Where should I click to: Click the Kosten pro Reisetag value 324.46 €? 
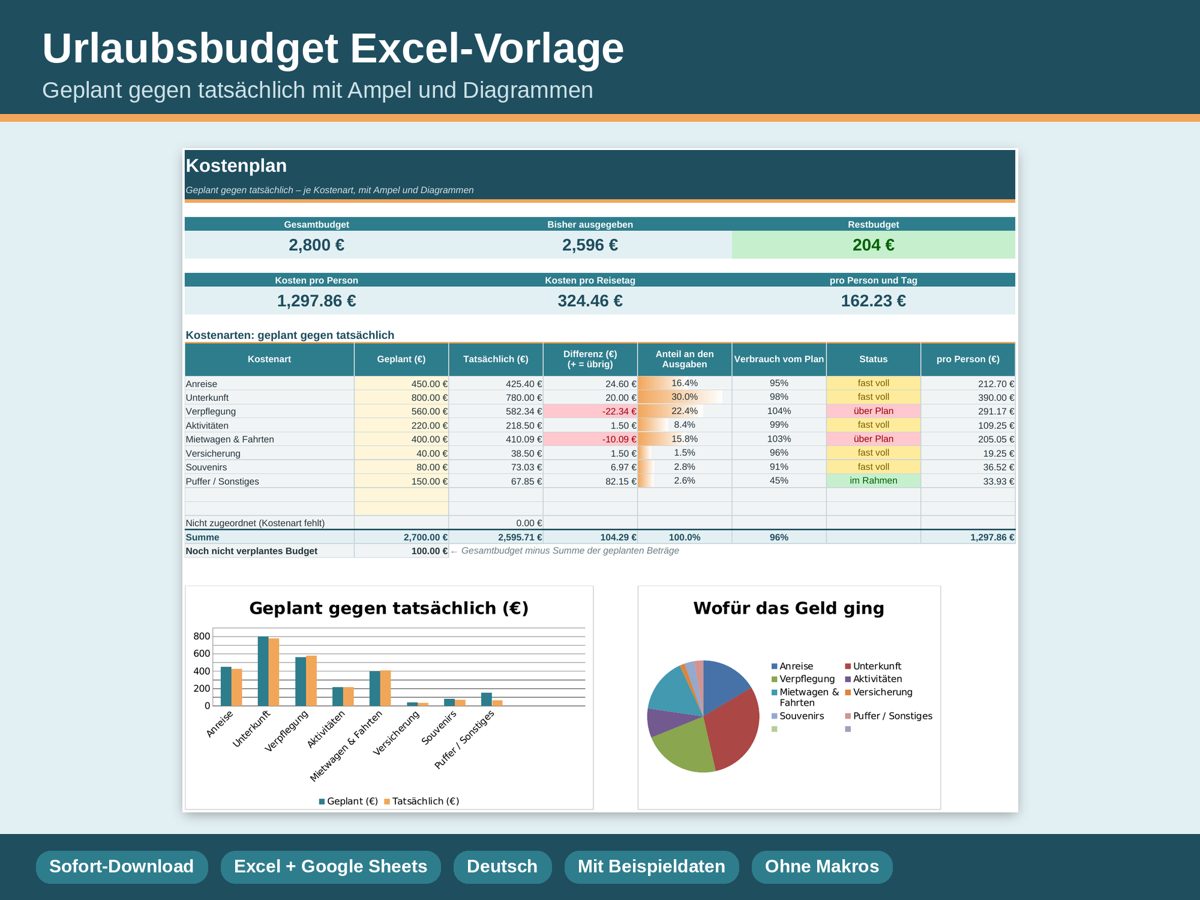click(x=590, y=301)
